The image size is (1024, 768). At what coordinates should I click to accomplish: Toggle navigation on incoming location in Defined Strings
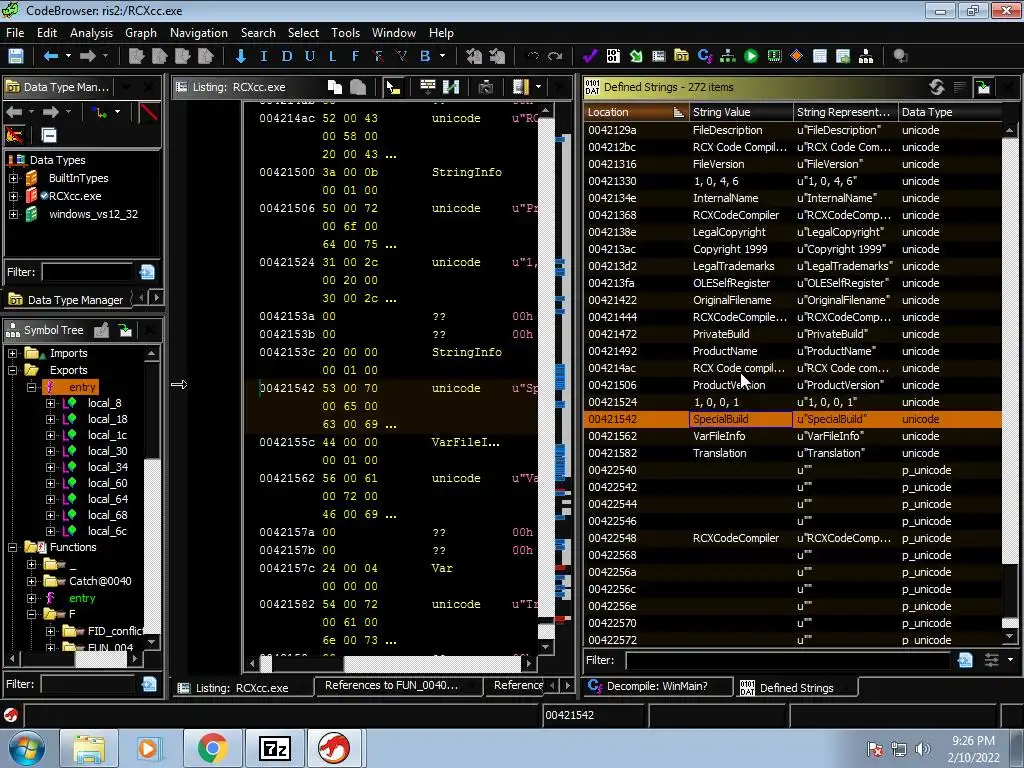(x=983, y=87)
